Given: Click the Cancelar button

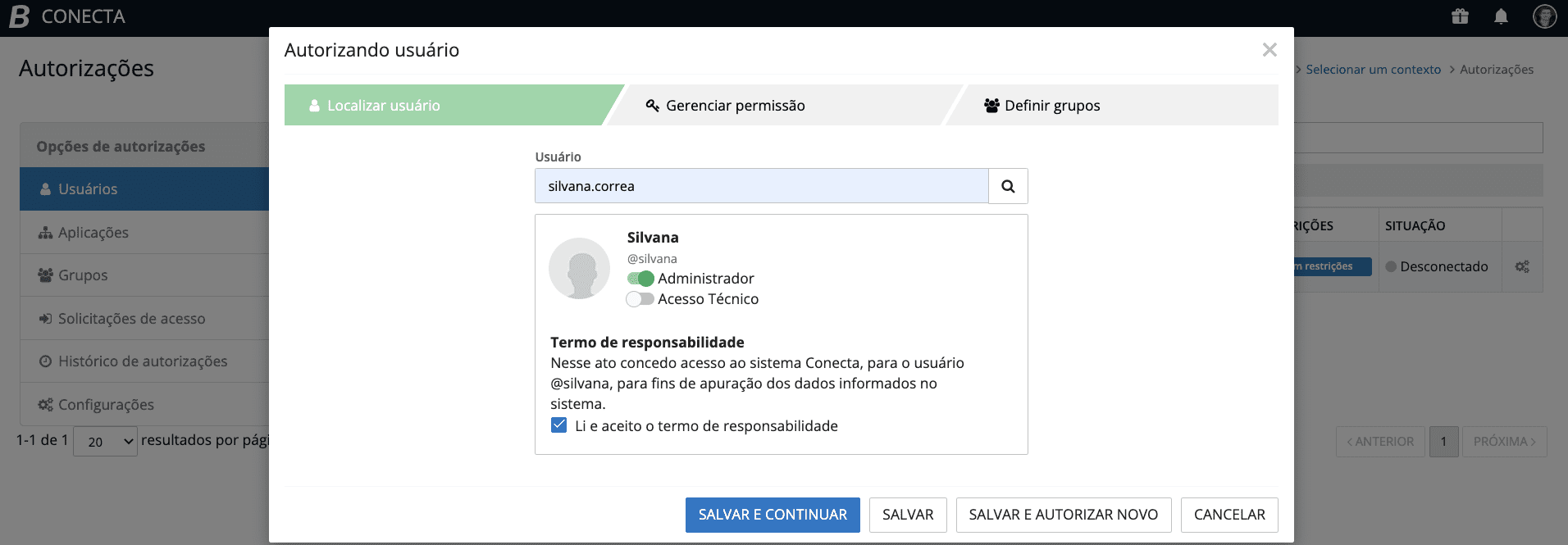Looking at the screenshot, I should (1228, 515).
